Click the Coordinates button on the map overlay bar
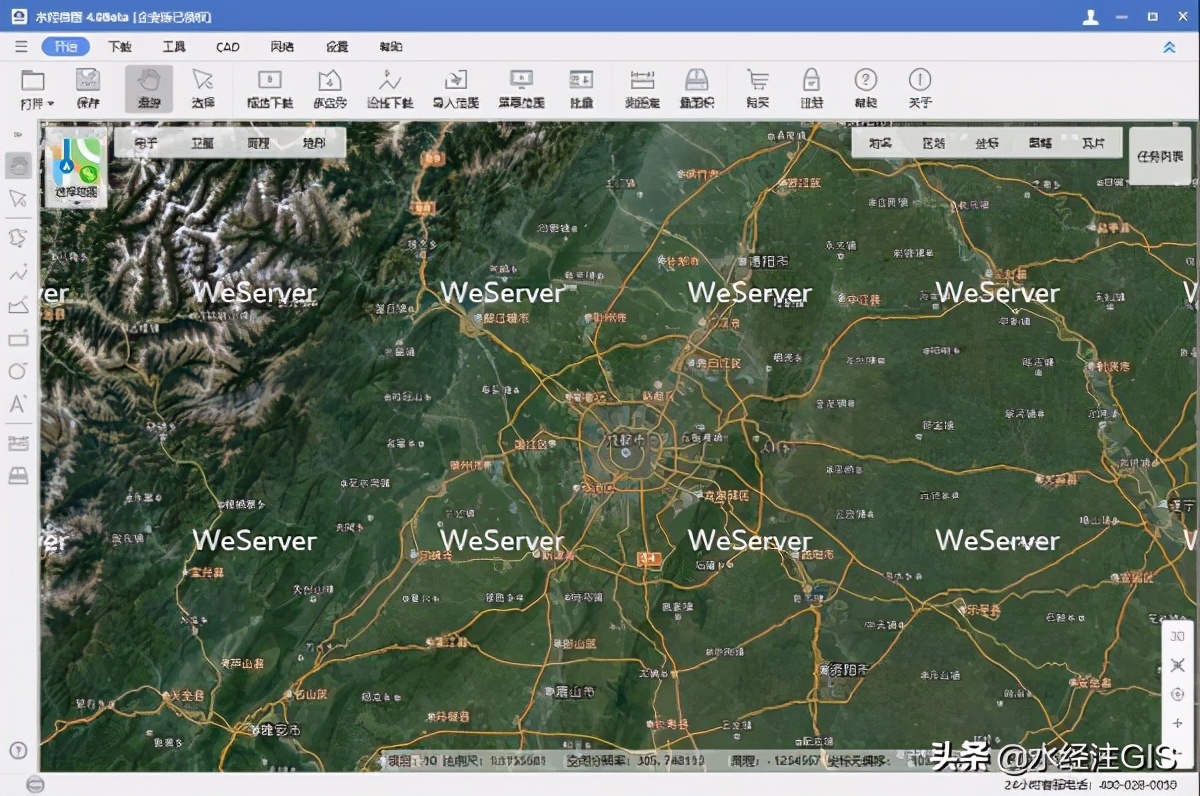Image resolution: width=1200 pixels, height=796 pixels. click(x=987, y=143)
